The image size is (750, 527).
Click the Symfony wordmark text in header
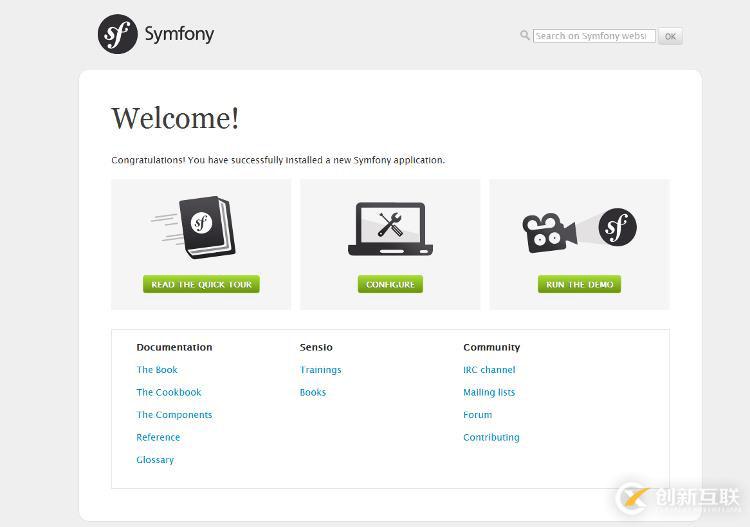tap(179, 34)
